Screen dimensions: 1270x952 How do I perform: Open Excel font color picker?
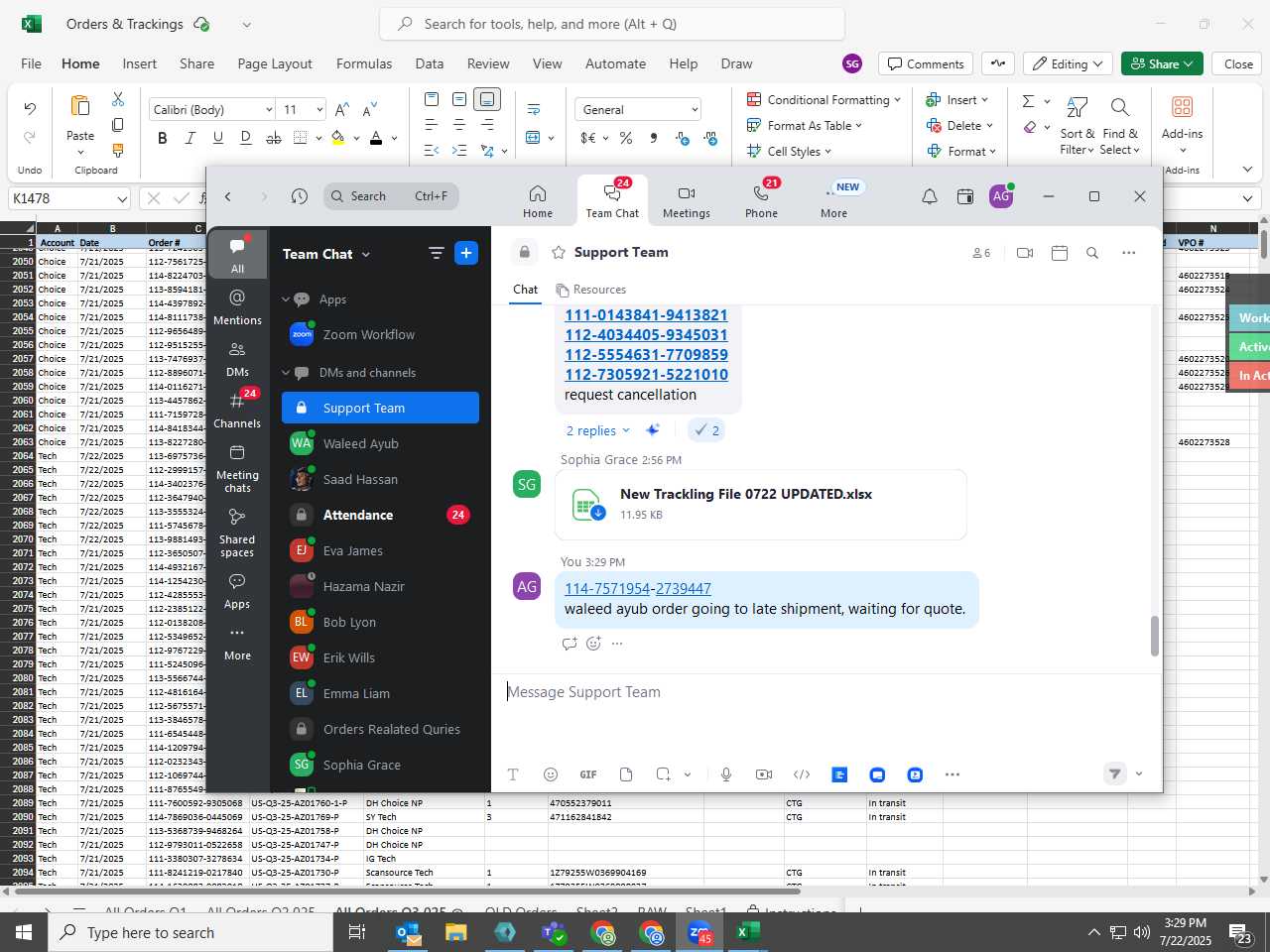[x=376, y=138]
